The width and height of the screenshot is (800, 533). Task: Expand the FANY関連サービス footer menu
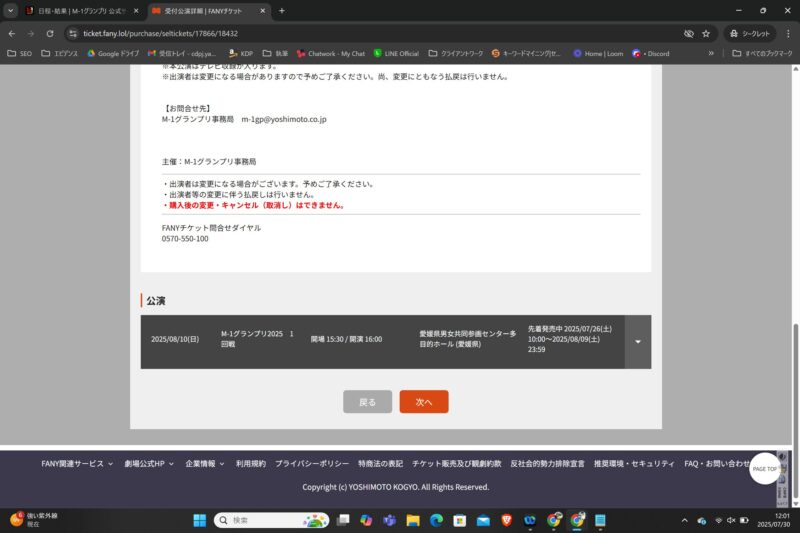(77, 464)
